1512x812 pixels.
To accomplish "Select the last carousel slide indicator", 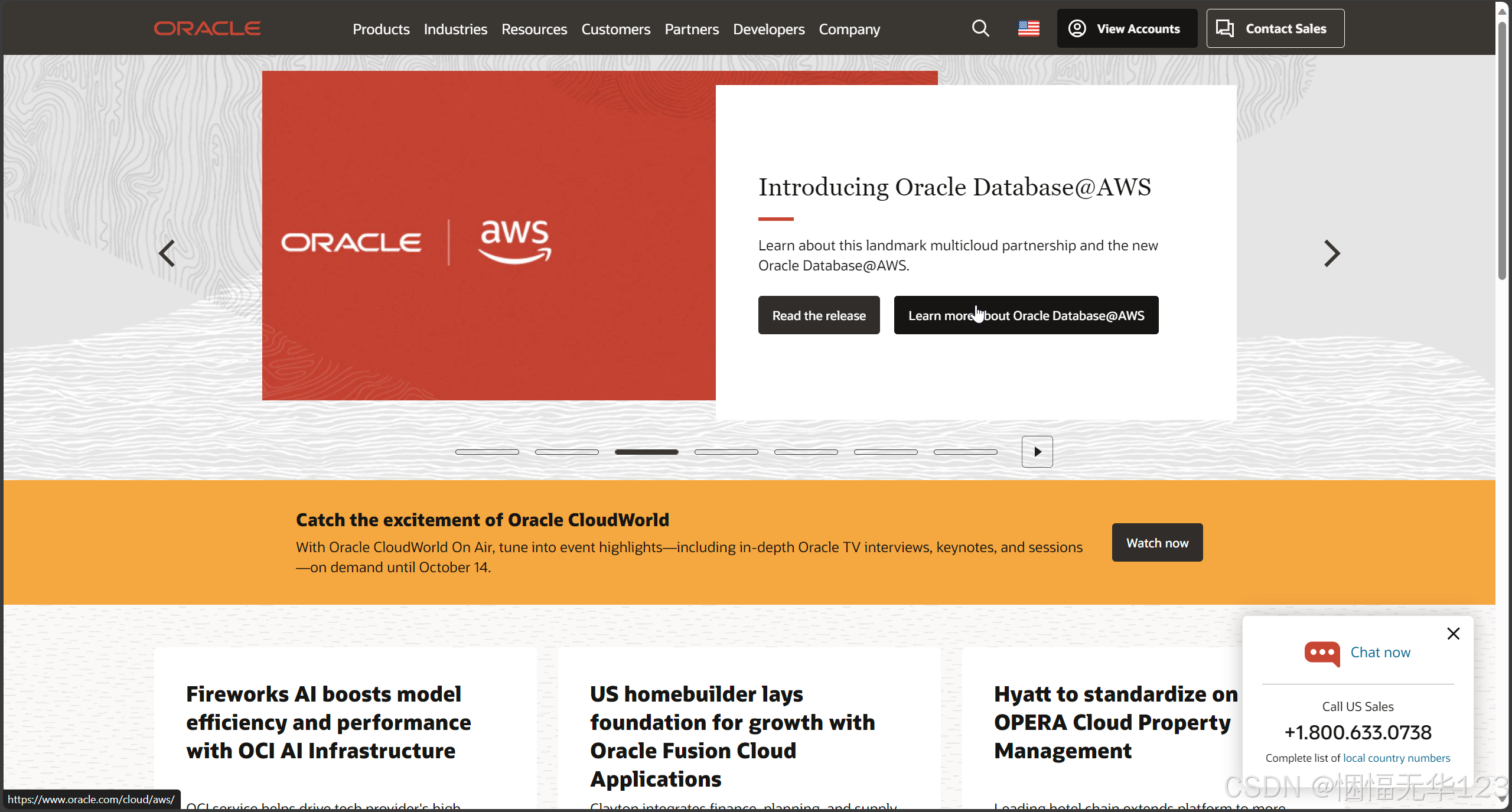I will click(x=965, y=452).
